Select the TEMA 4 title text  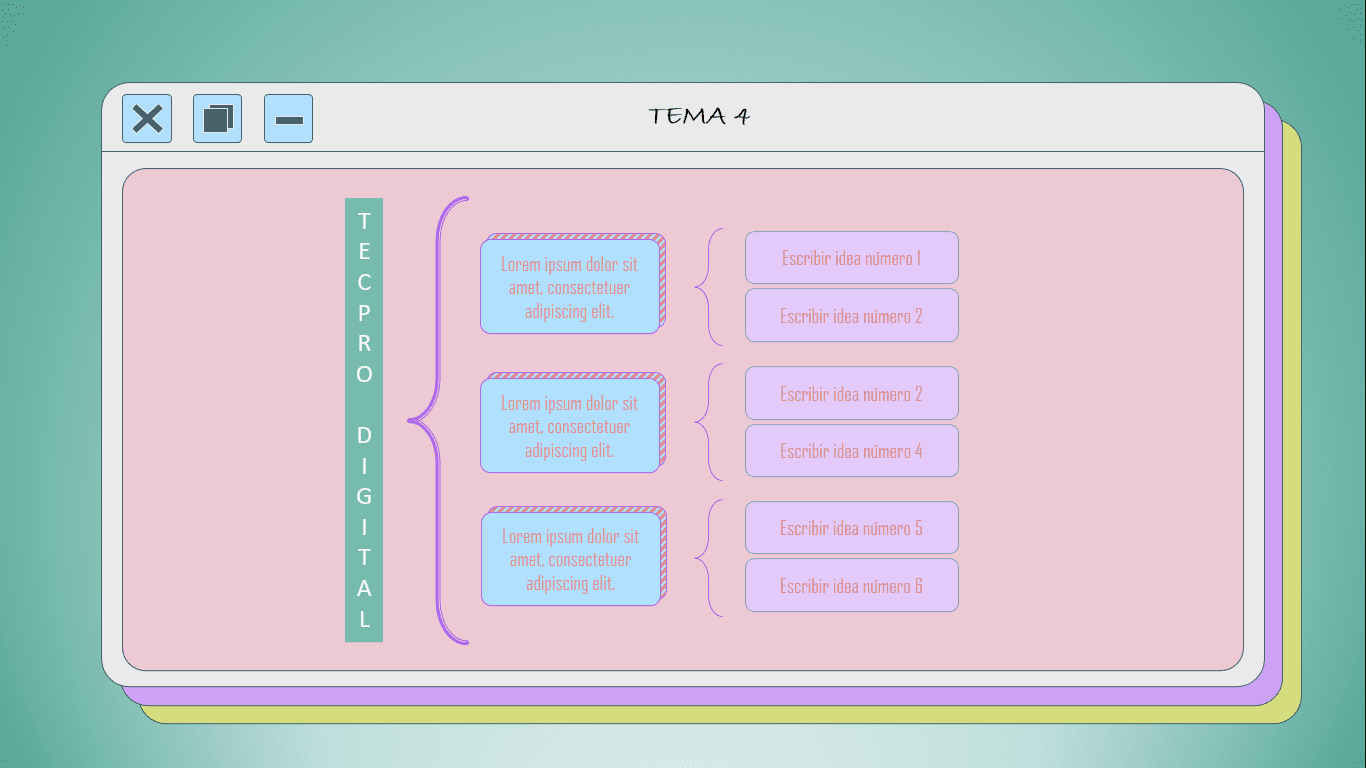tap(699, 116)
